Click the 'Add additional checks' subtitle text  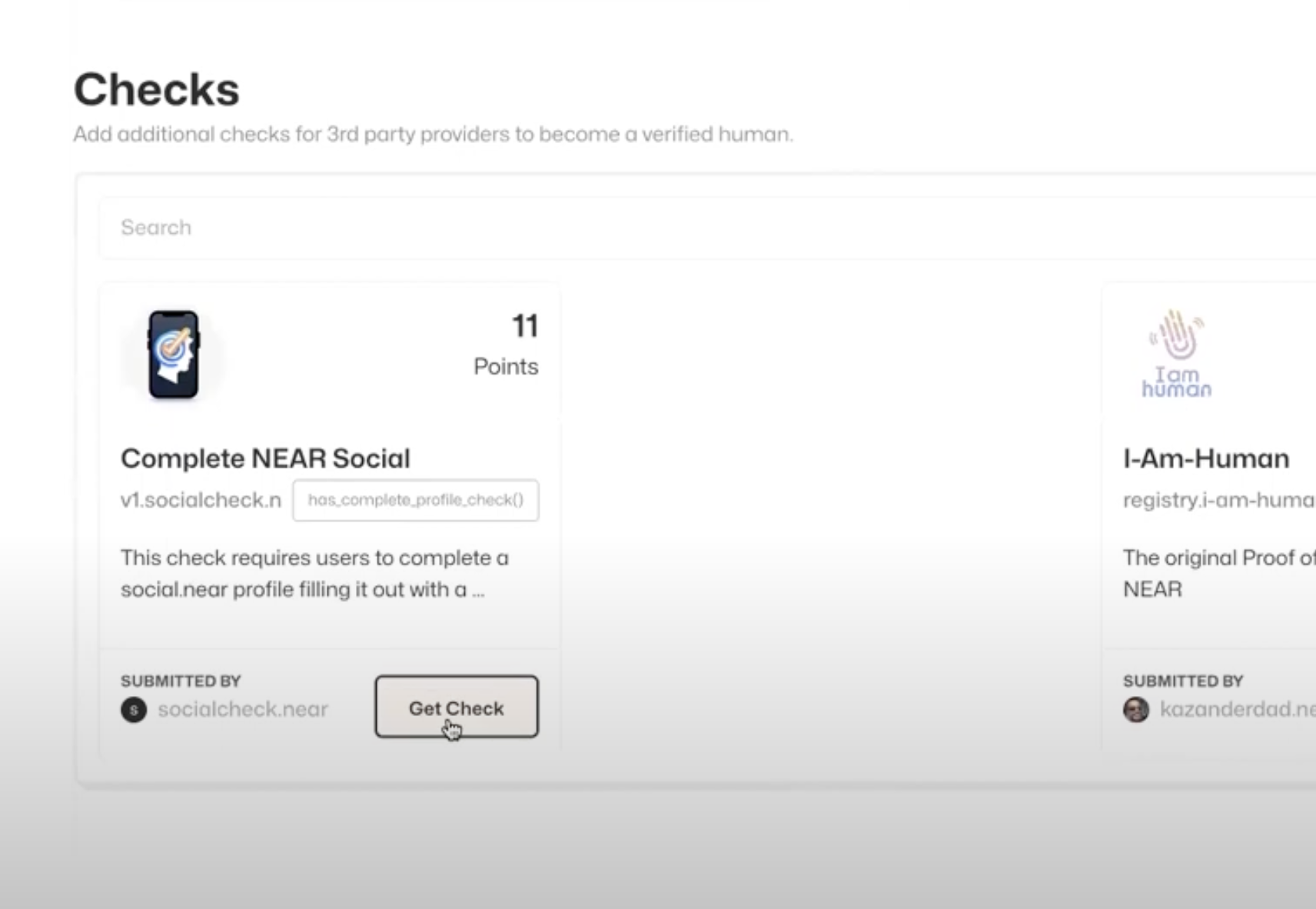[433, 135]
